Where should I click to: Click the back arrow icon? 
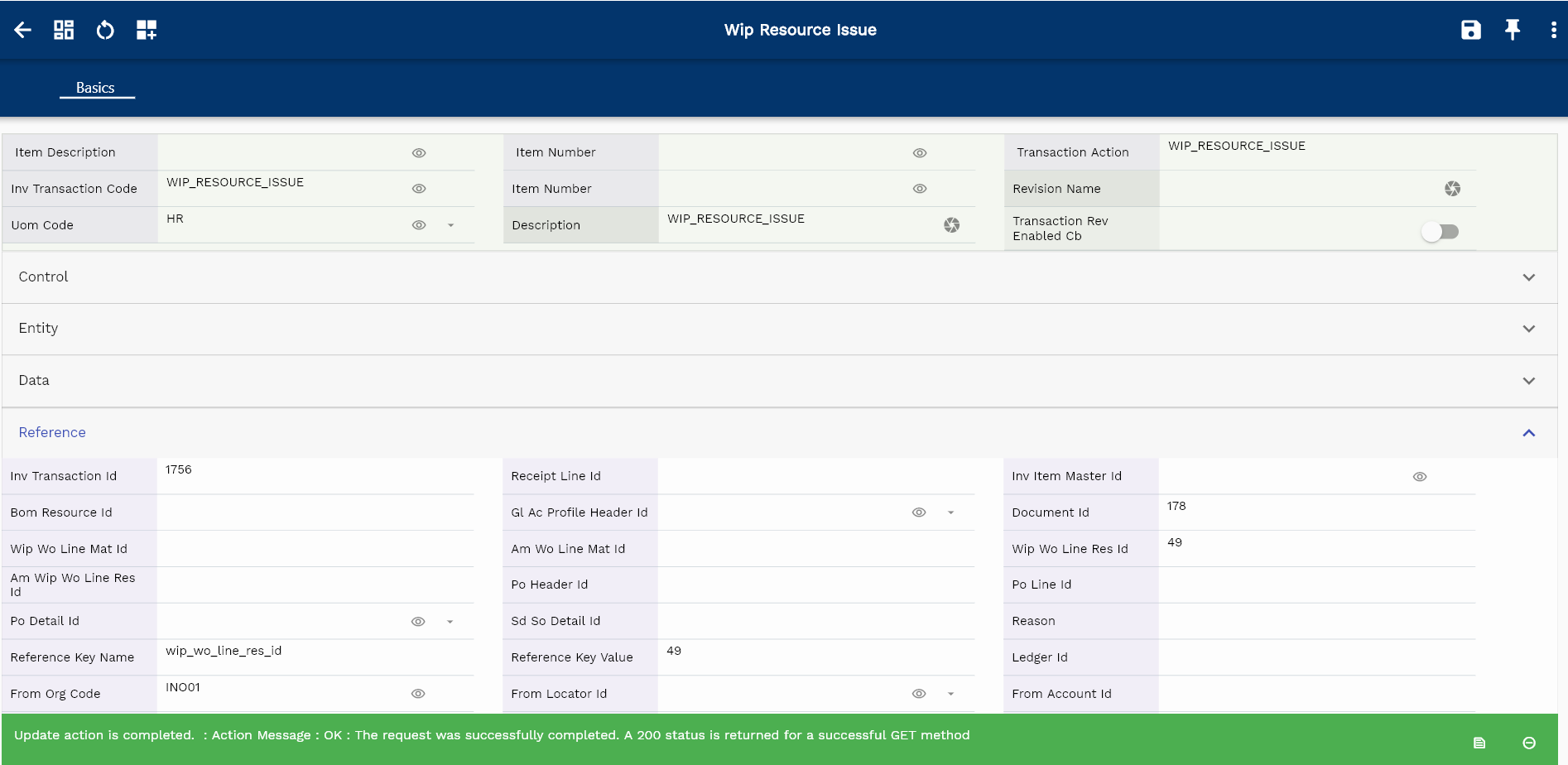pos(23,31)
